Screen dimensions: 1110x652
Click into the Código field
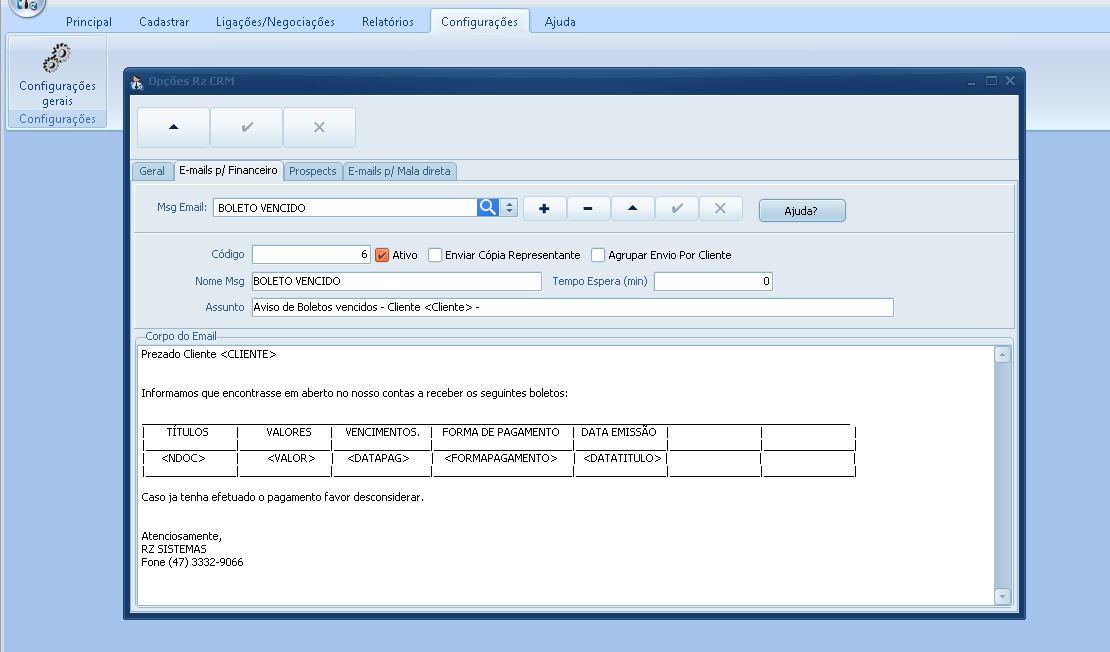tap(311, 254)
